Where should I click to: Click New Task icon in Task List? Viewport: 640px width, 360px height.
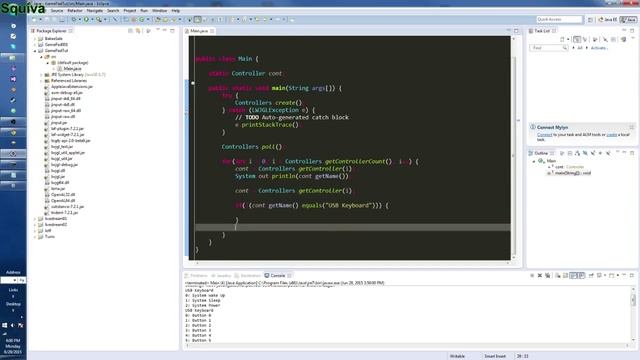click(562, 39)
